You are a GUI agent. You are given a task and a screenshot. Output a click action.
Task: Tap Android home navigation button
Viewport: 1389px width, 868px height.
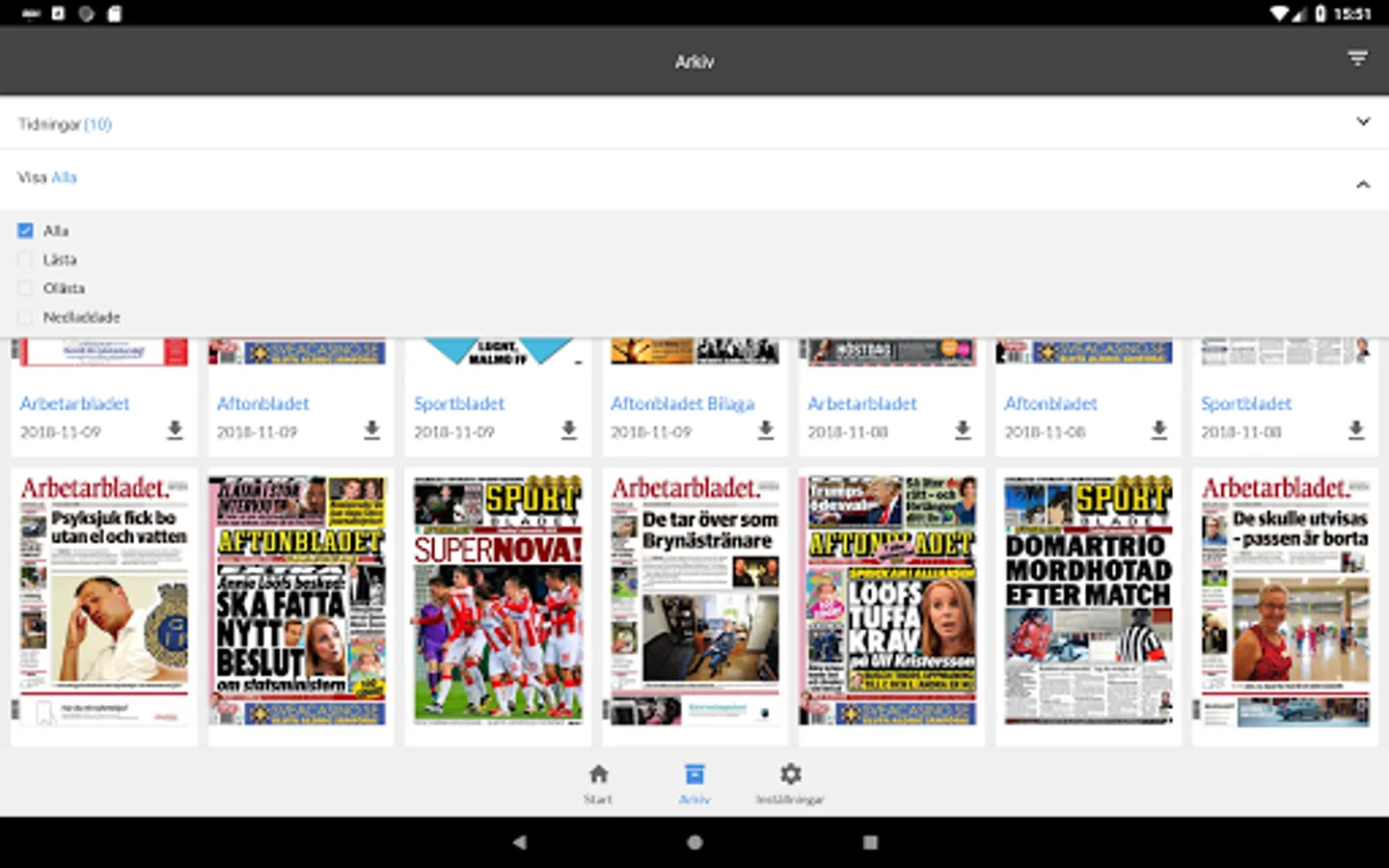pyautogui.click(x=694, y=842)
